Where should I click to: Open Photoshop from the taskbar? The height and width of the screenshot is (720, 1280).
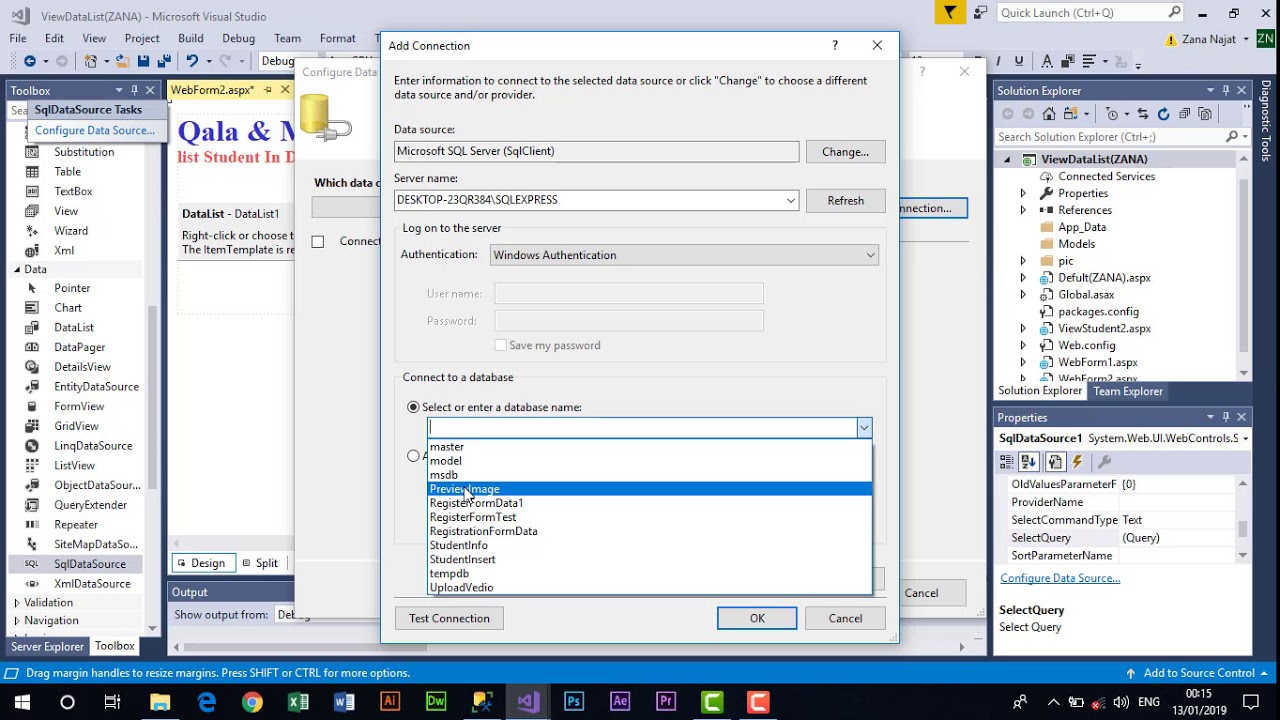(574, 702)
